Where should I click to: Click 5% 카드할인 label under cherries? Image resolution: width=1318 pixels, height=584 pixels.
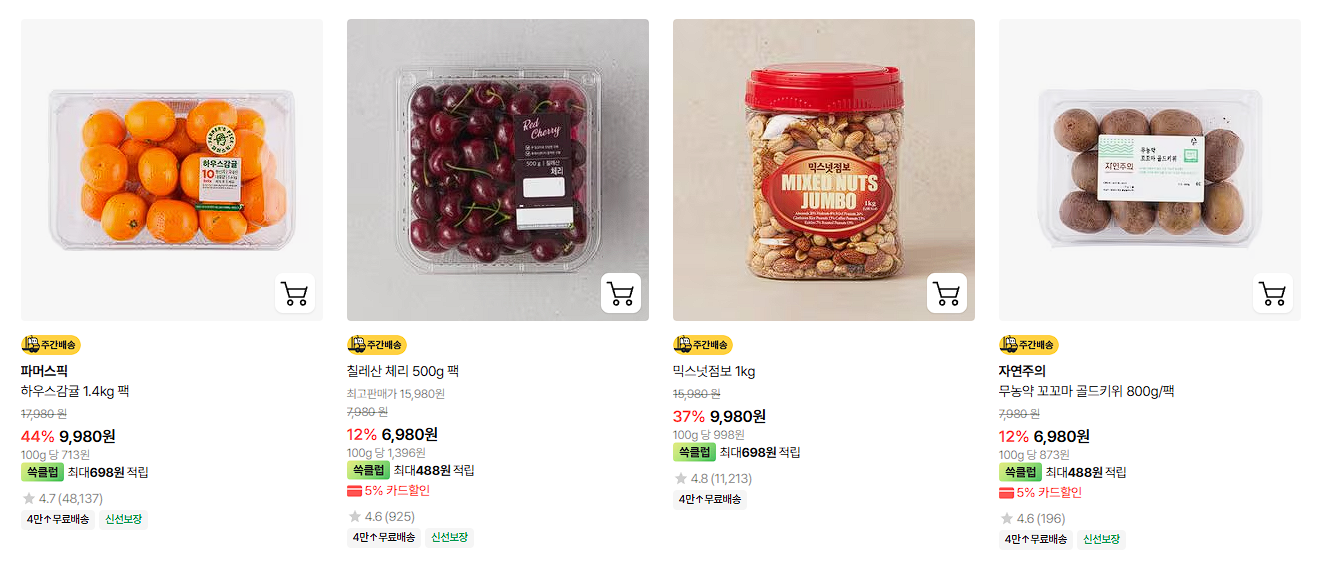point(389,491)
